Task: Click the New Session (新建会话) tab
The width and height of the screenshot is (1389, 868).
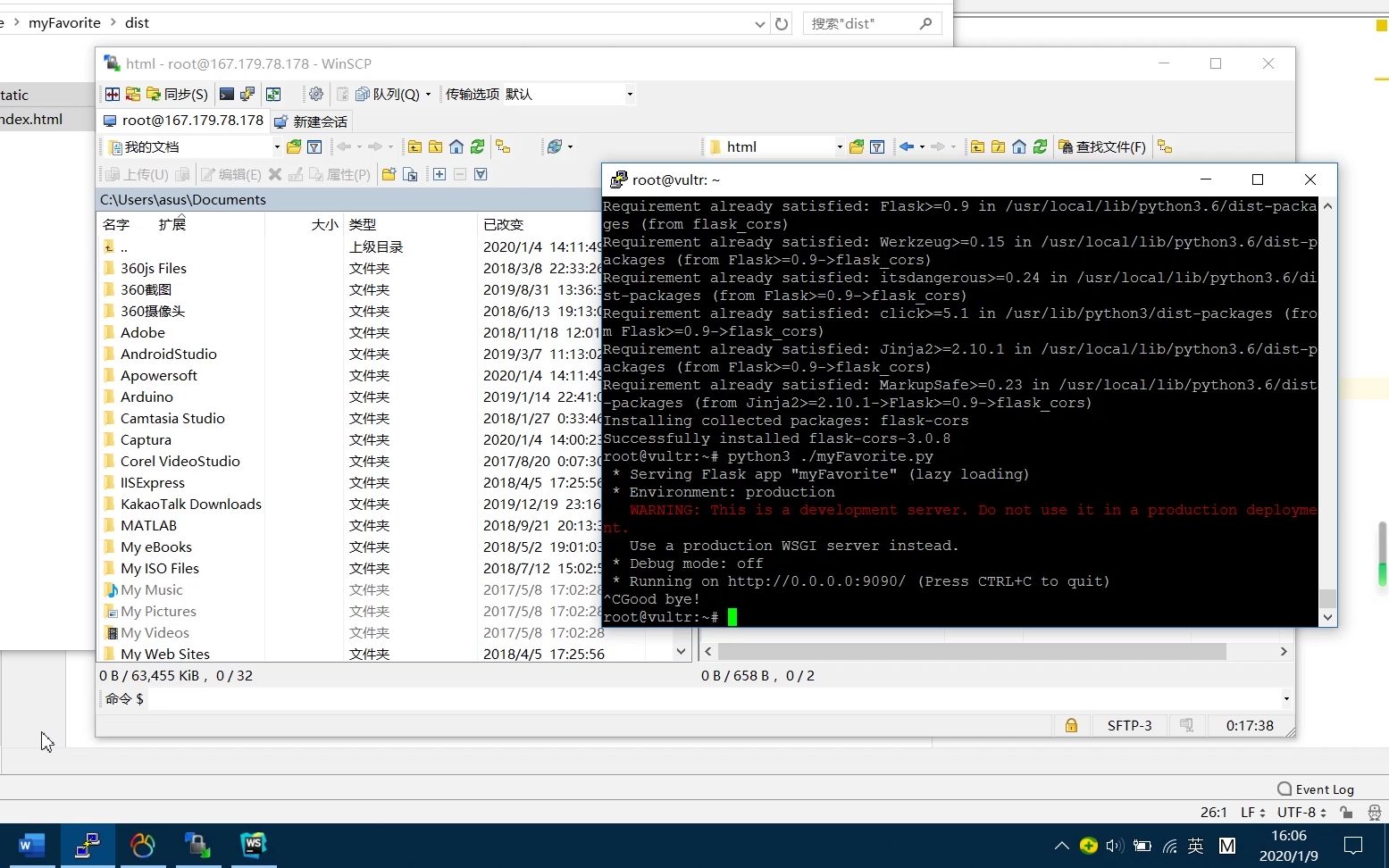Action: coord(311,121)
